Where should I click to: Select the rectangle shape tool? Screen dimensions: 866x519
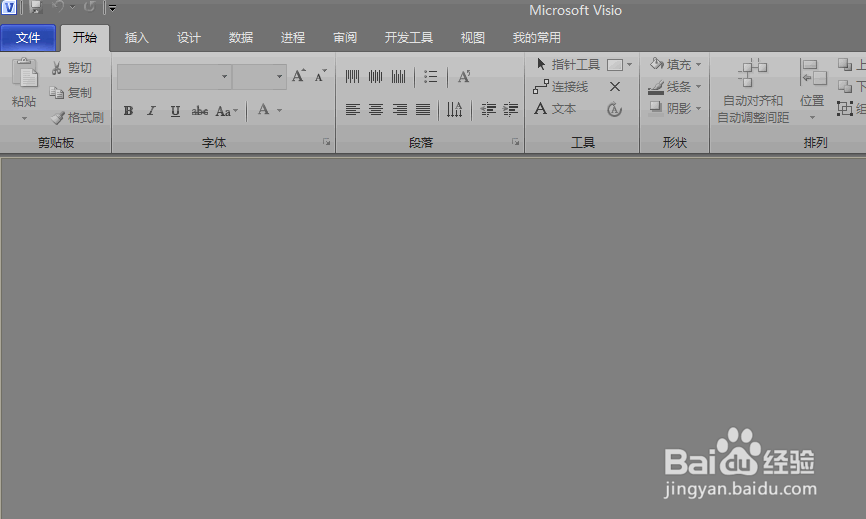point(615,65)
